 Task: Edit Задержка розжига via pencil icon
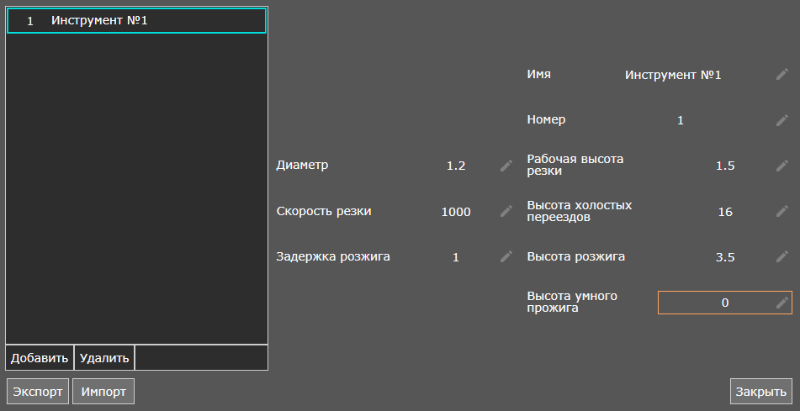coord(506,256)
